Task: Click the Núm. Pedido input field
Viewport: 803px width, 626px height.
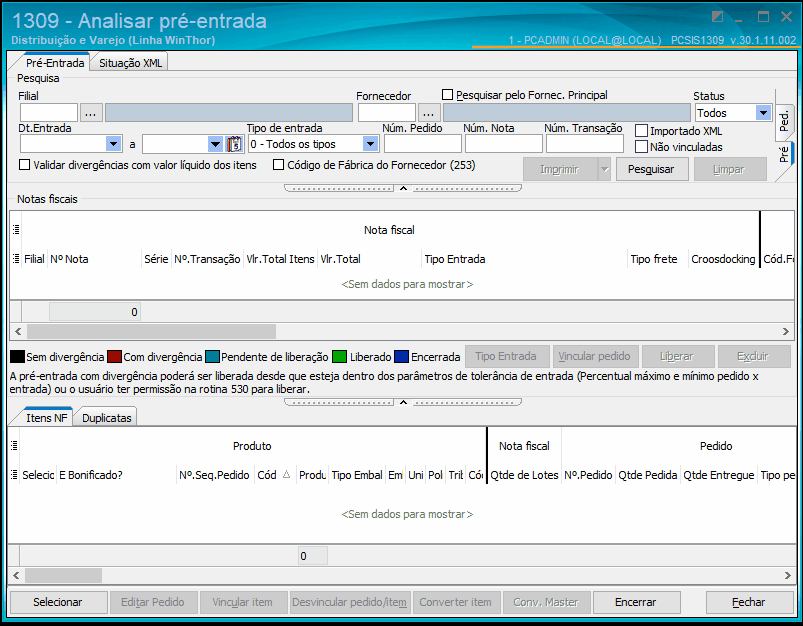Action: (x=422, y=144)
